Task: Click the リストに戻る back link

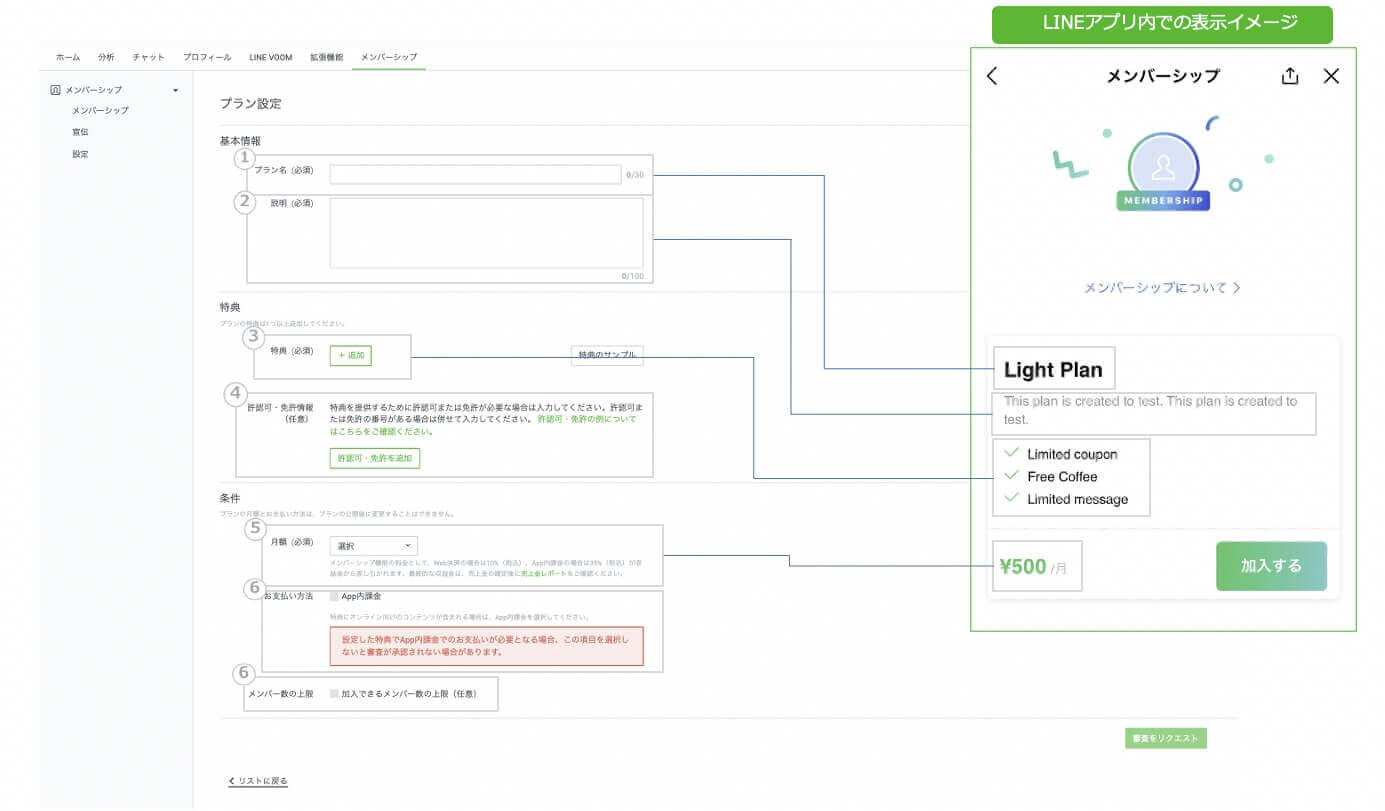Action: 258,781
